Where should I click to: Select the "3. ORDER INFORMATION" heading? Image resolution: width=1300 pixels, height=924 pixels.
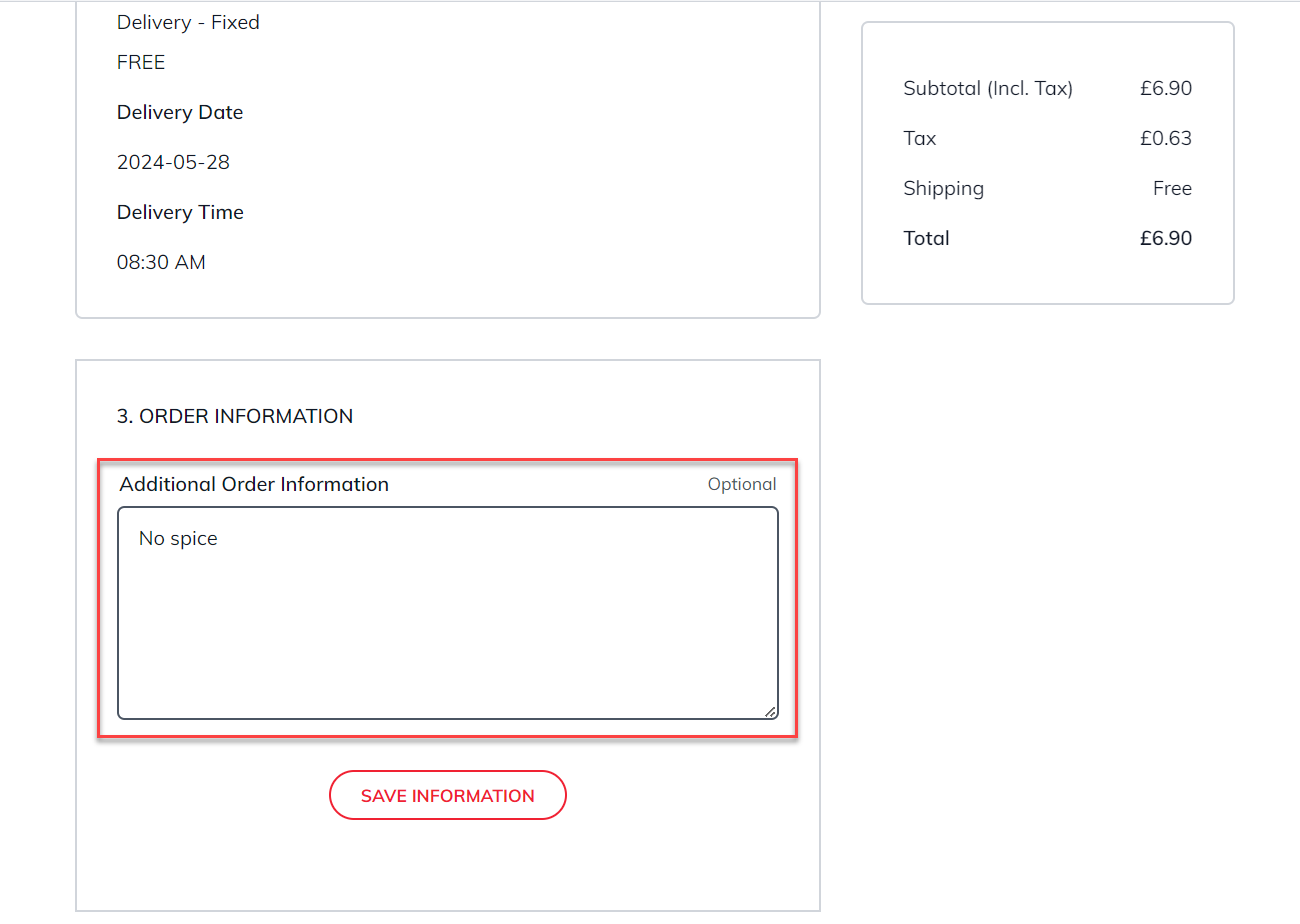[235, 416]
